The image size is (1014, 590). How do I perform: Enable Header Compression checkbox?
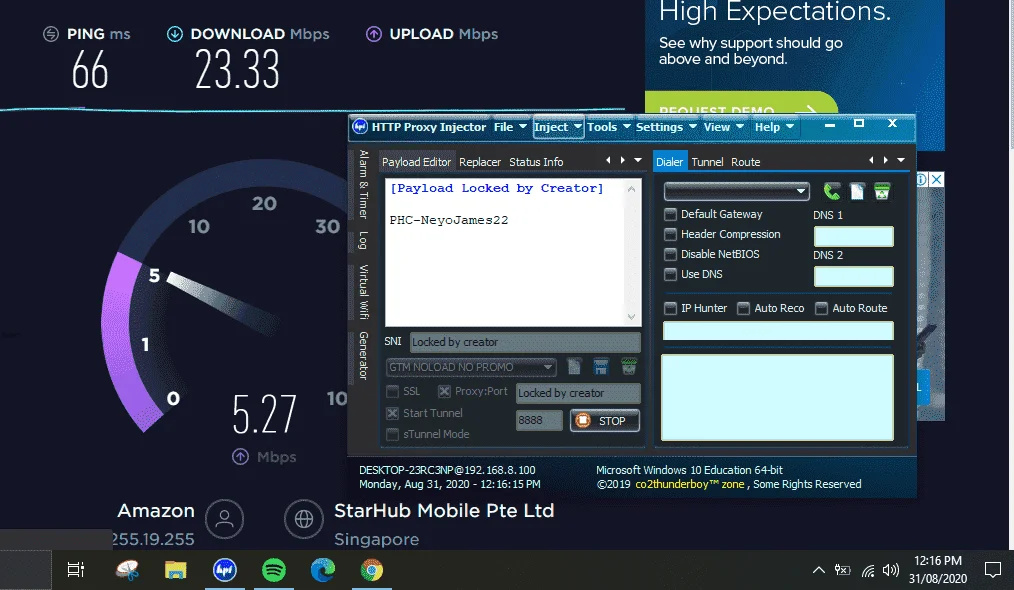(671, 234)
